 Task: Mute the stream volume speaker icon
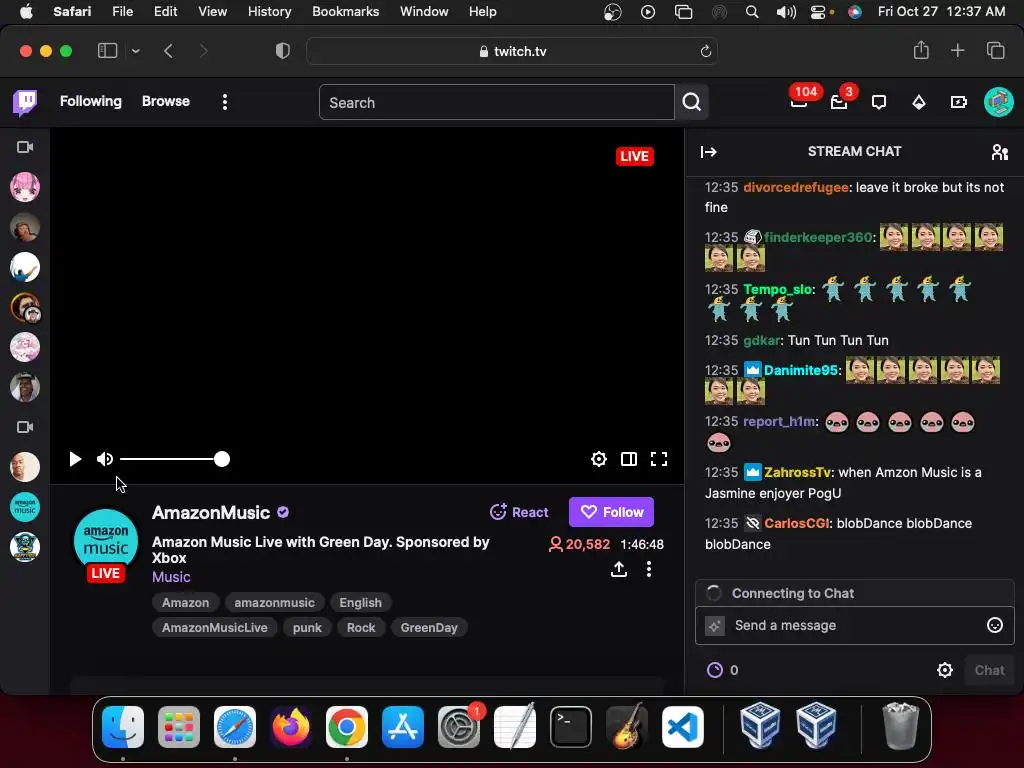pos(104,459)
